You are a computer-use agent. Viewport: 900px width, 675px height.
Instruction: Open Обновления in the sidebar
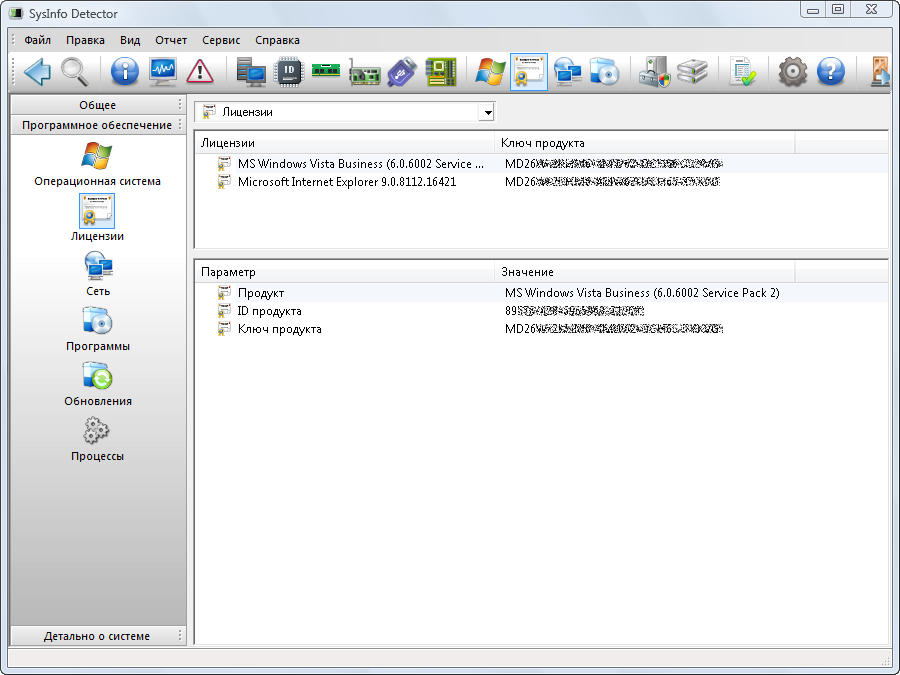point(98,384)
